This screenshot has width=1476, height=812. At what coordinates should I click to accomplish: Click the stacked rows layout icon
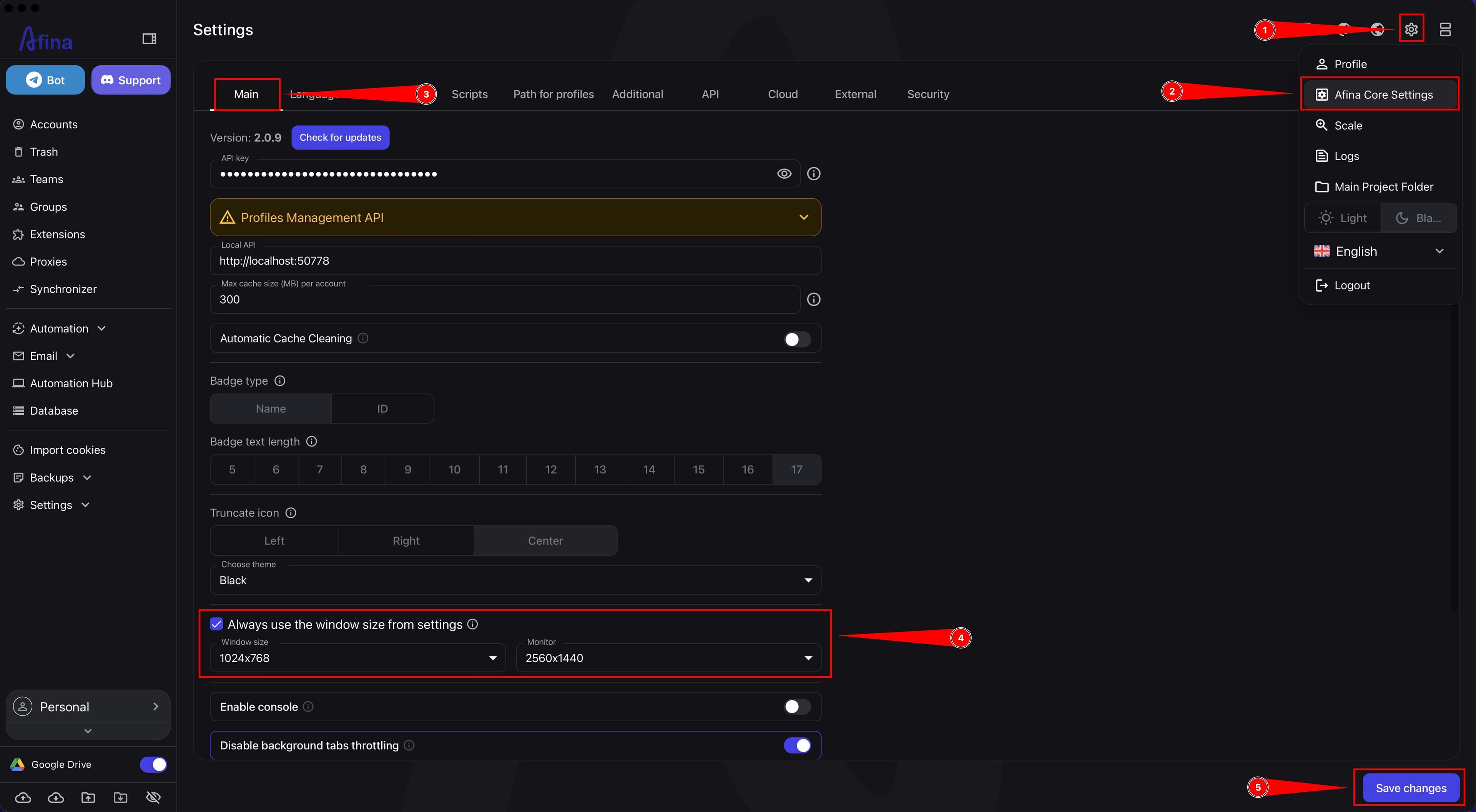point(1445,29)
